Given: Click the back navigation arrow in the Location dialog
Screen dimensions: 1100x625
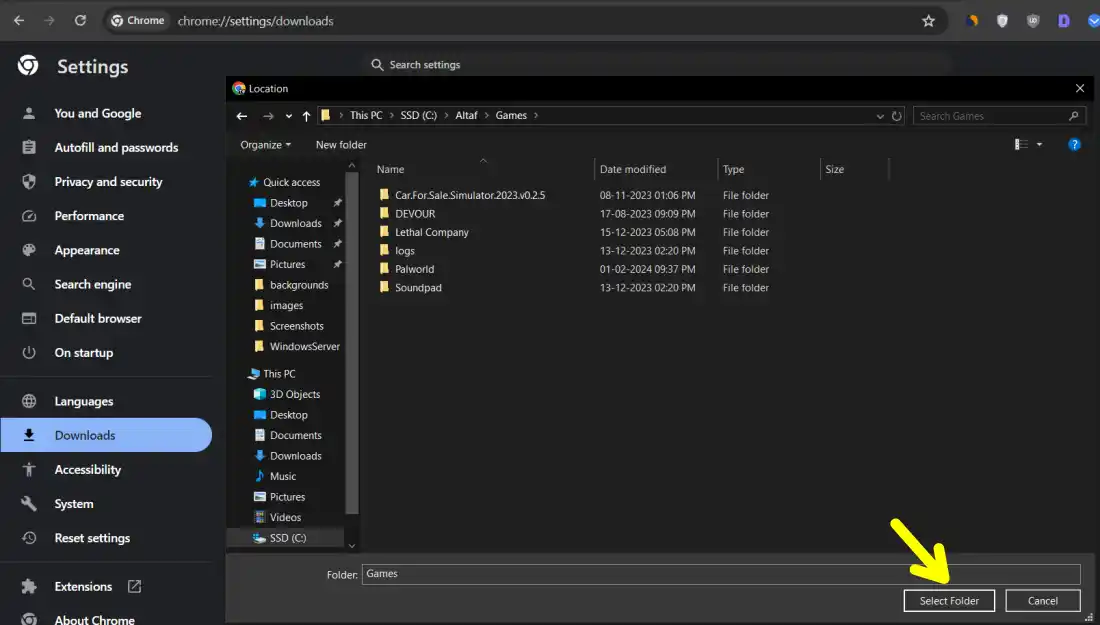Looking at the screenshot, I should 241,115.
